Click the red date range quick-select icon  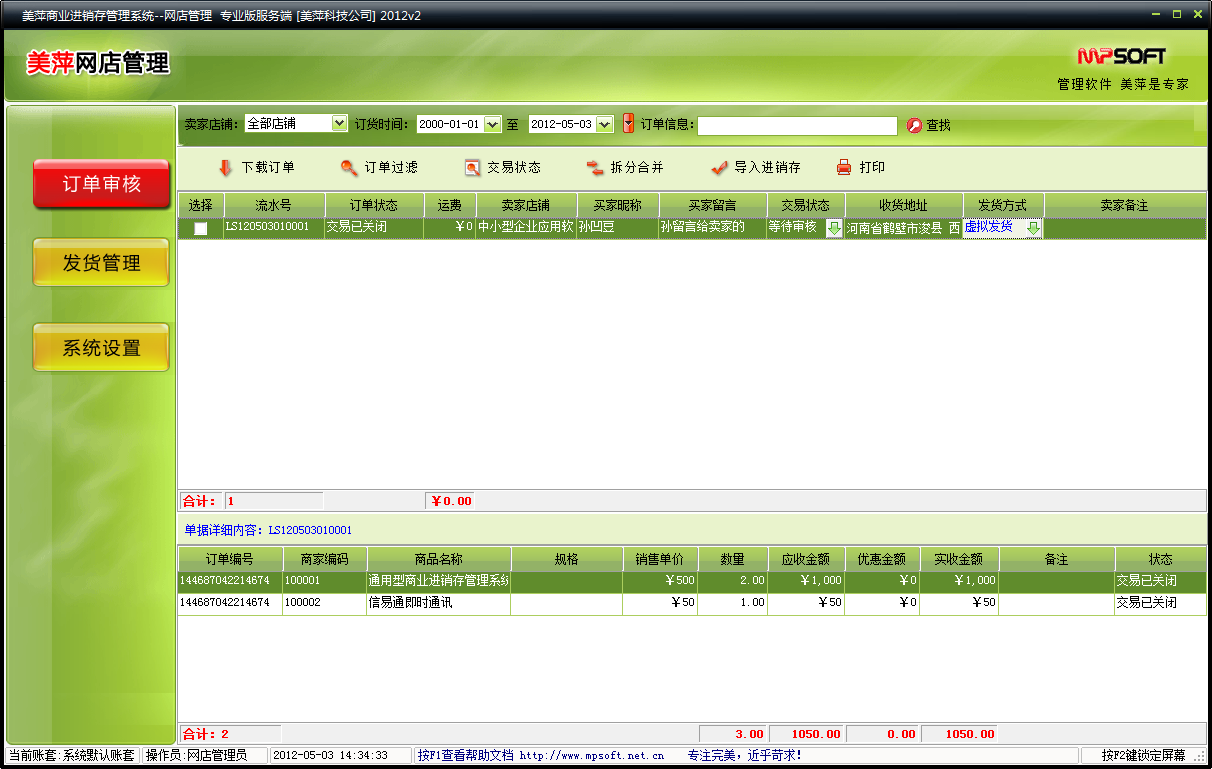pyautogui.click(x=628, y=124)
